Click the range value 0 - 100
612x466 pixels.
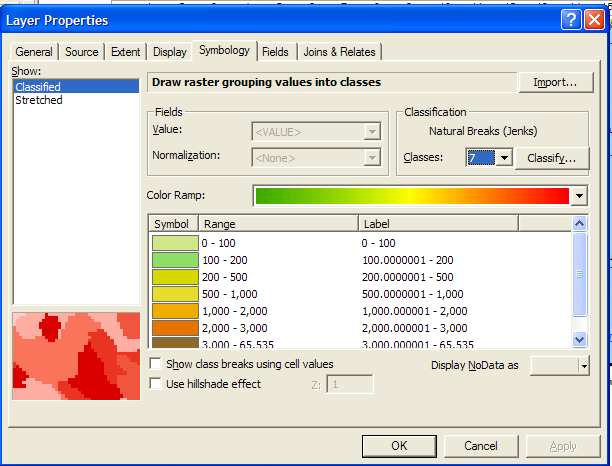[x=219, y=243]
